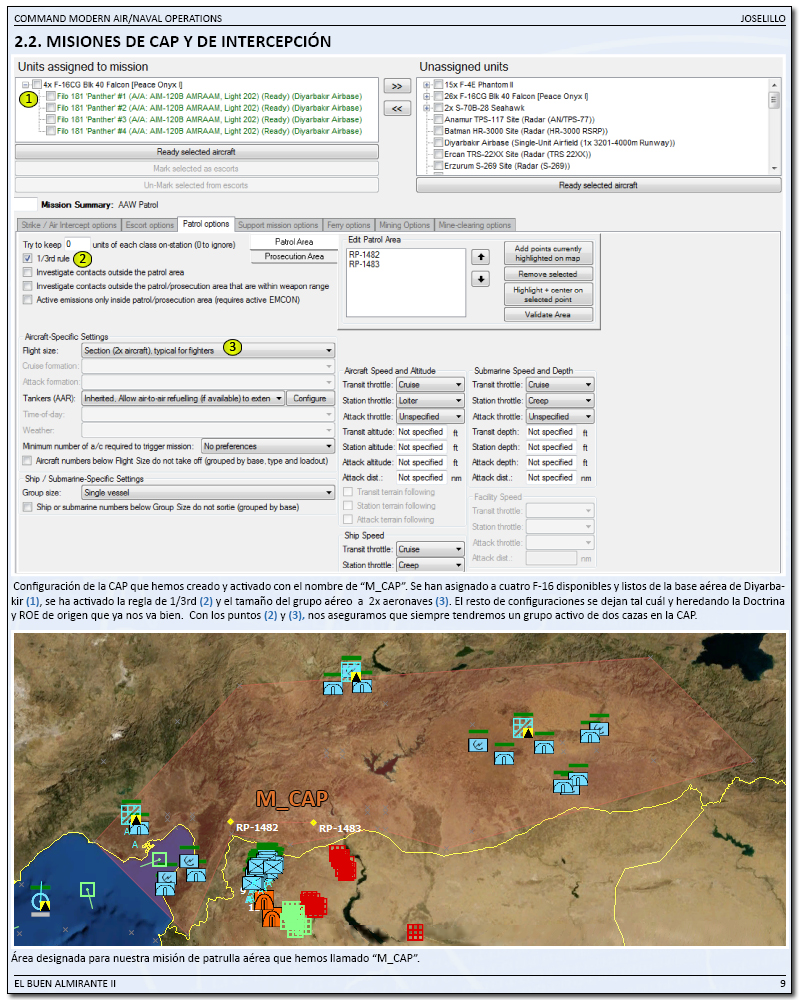The height and width of the screenshot is (1000, 800).
Task: Open submarine Station throttle Creep dropdown
Action: 560,401
